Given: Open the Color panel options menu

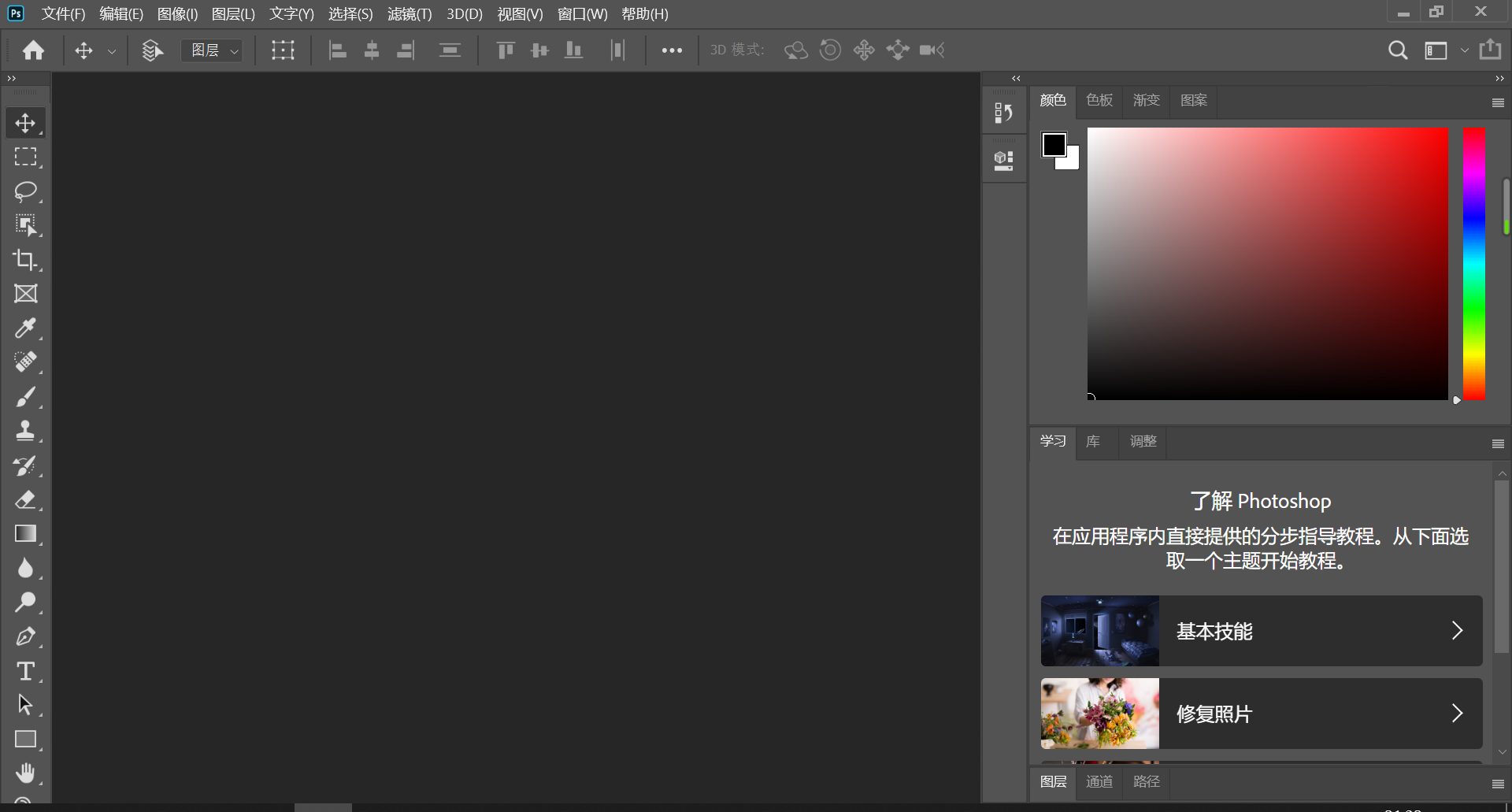Looking at the screenshot, I should [1498, 103].
